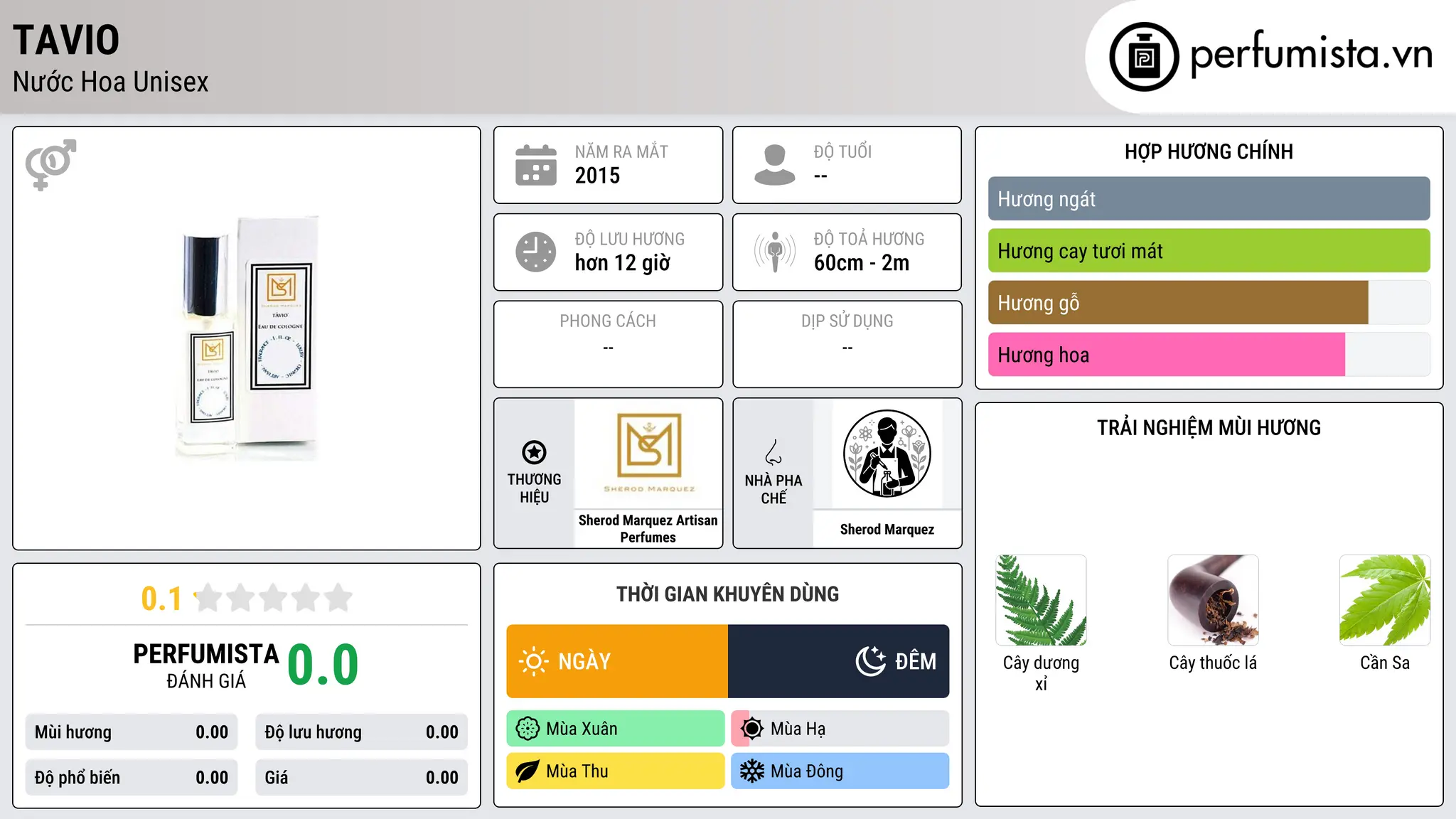1456x819 pixels.
Task: Click the Cây dương xỉ note label
Action: [1042, 673]
